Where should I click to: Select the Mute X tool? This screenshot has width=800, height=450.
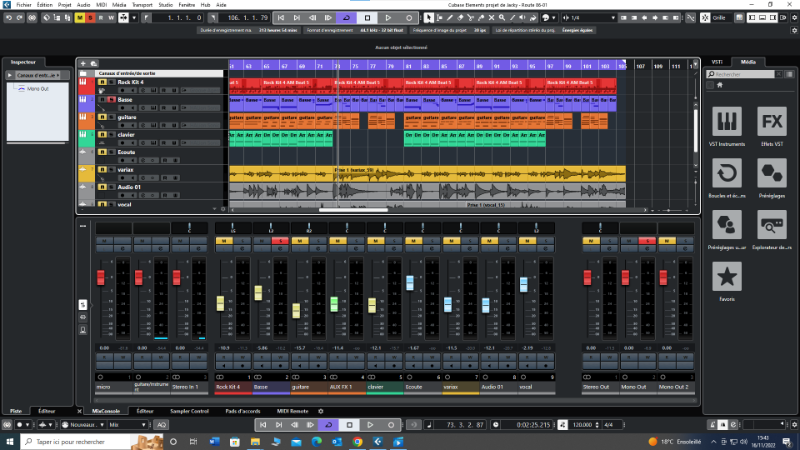pos(491,18)
